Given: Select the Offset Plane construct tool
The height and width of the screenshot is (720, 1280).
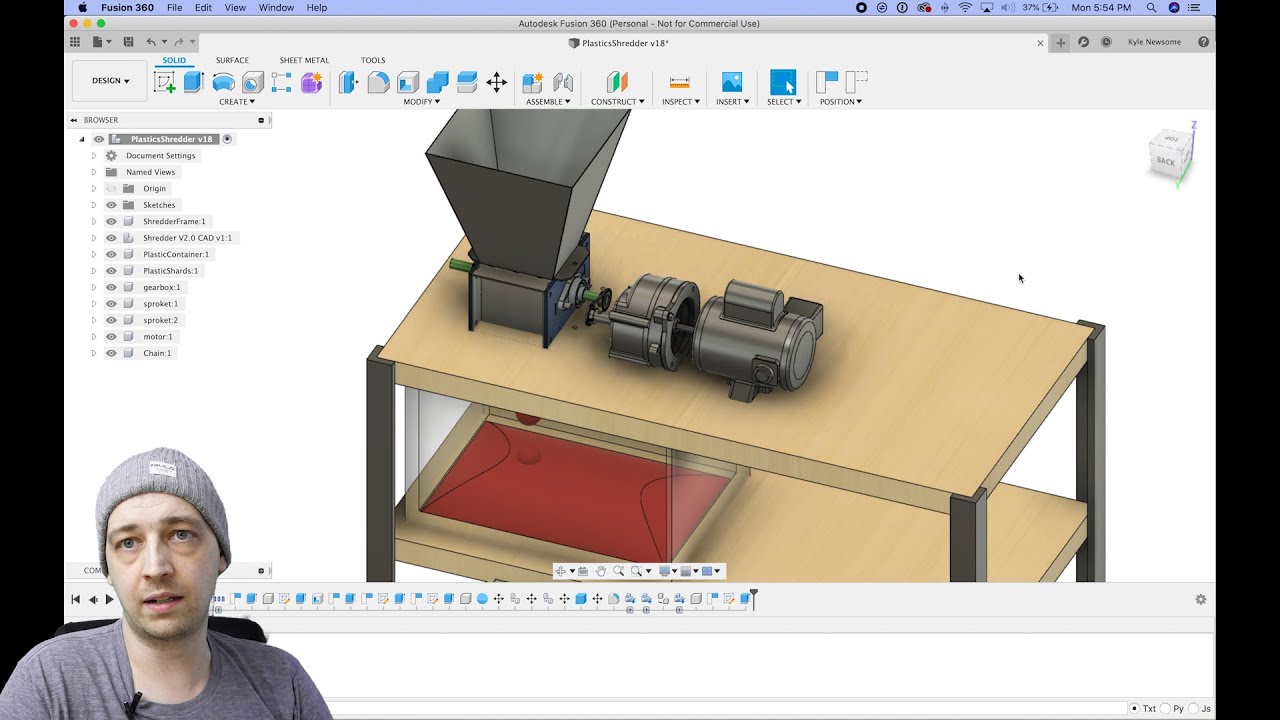Looking at the screenshot, I should [x=617, y=82].
